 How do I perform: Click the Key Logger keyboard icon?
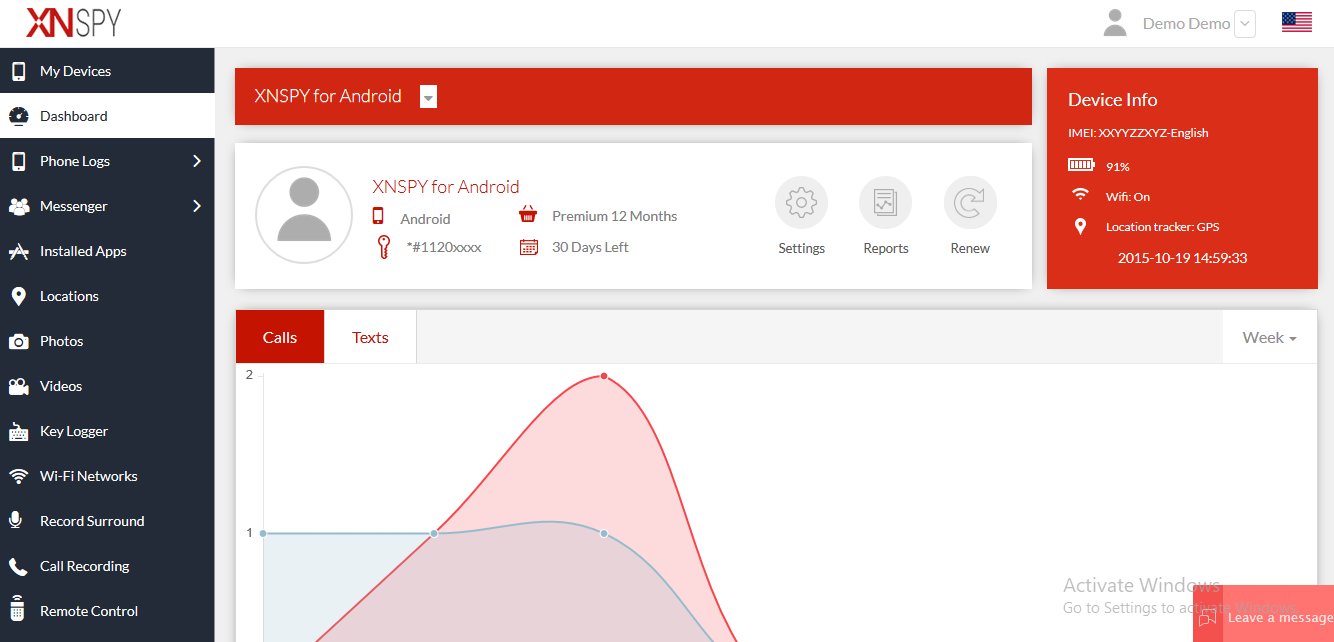click(x=18, y=431)
